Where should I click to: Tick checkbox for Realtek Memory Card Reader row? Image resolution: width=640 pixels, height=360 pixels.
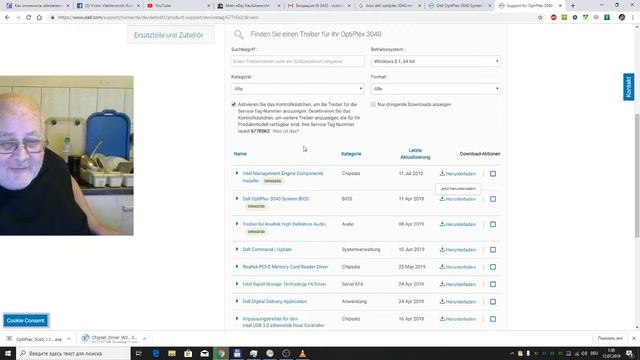tap(493, 267)
